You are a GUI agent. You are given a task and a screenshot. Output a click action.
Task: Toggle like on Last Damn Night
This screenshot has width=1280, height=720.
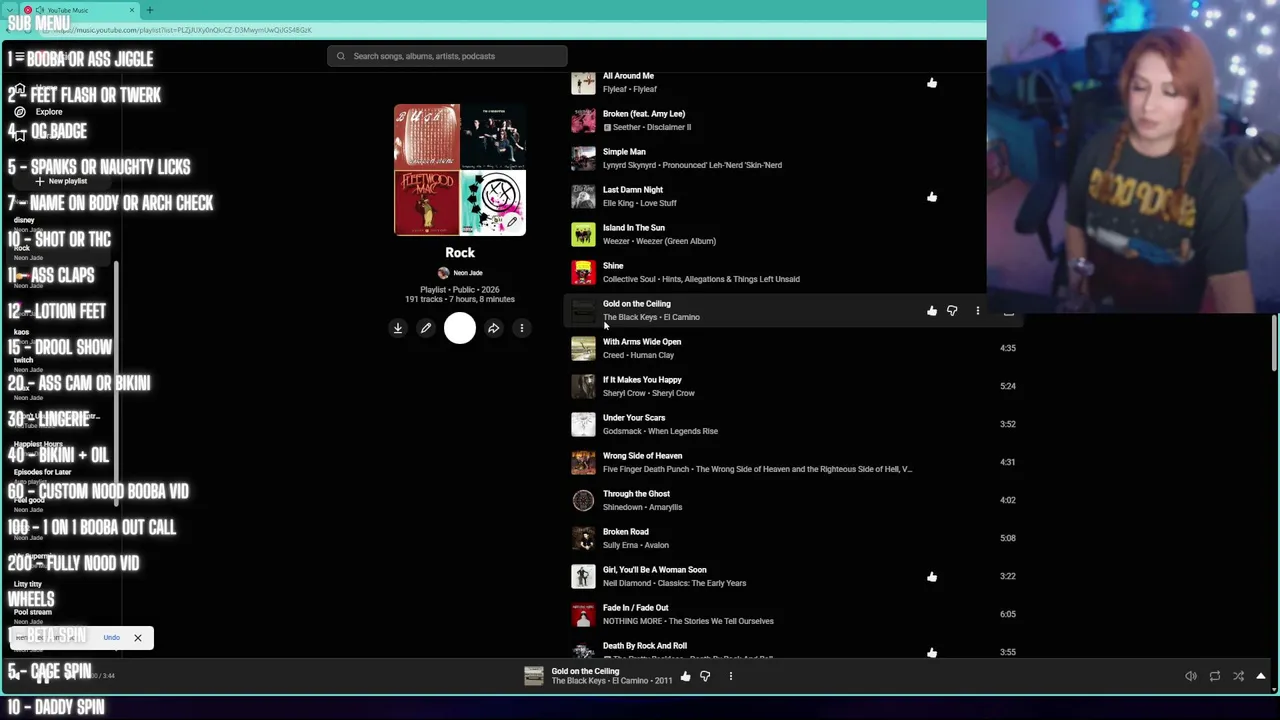point(932,197)
